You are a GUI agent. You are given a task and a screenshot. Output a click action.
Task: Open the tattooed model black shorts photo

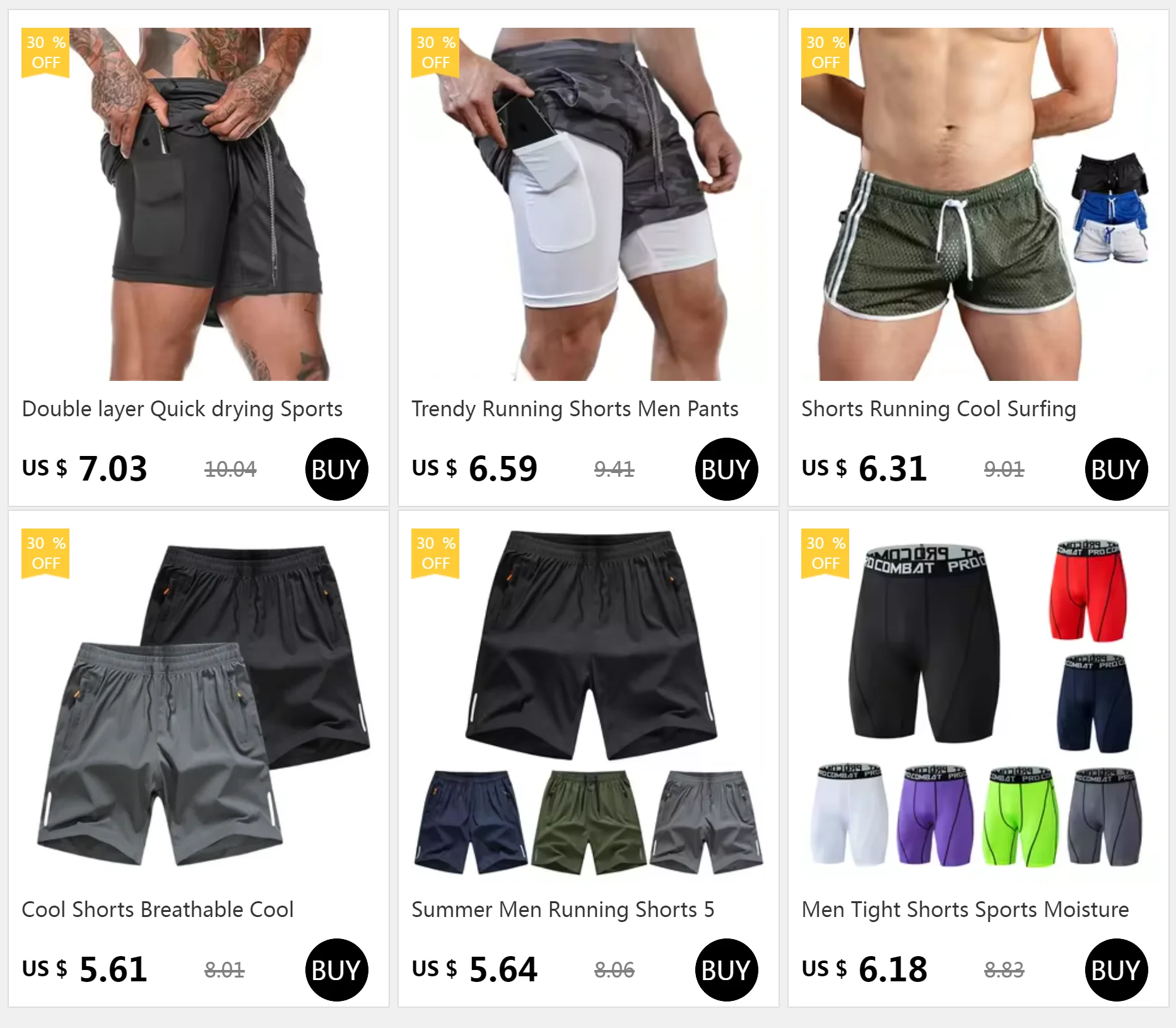(x=199, y=204)
